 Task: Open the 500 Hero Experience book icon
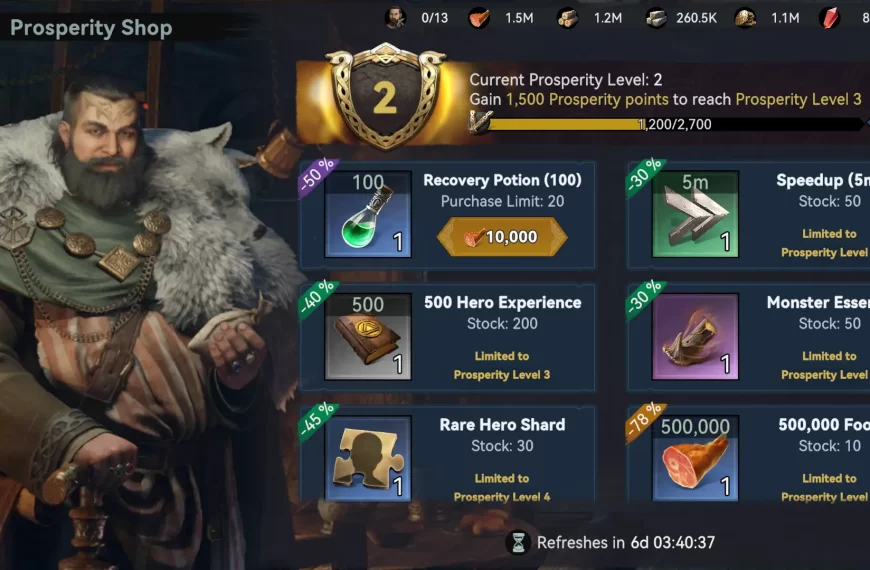tap(368, 336)
